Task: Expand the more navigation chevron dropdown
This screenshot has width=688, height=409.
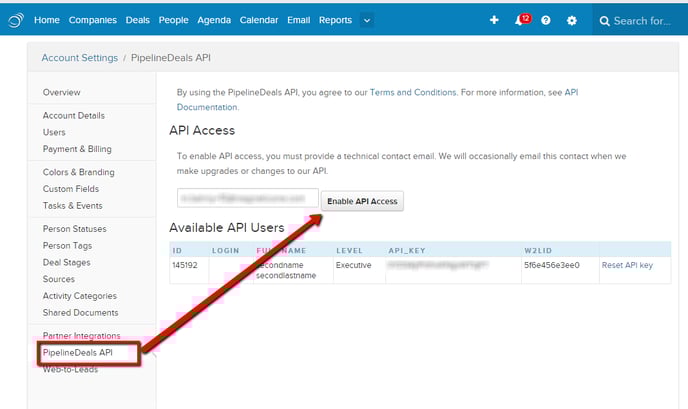Action: tap(367, 20)
